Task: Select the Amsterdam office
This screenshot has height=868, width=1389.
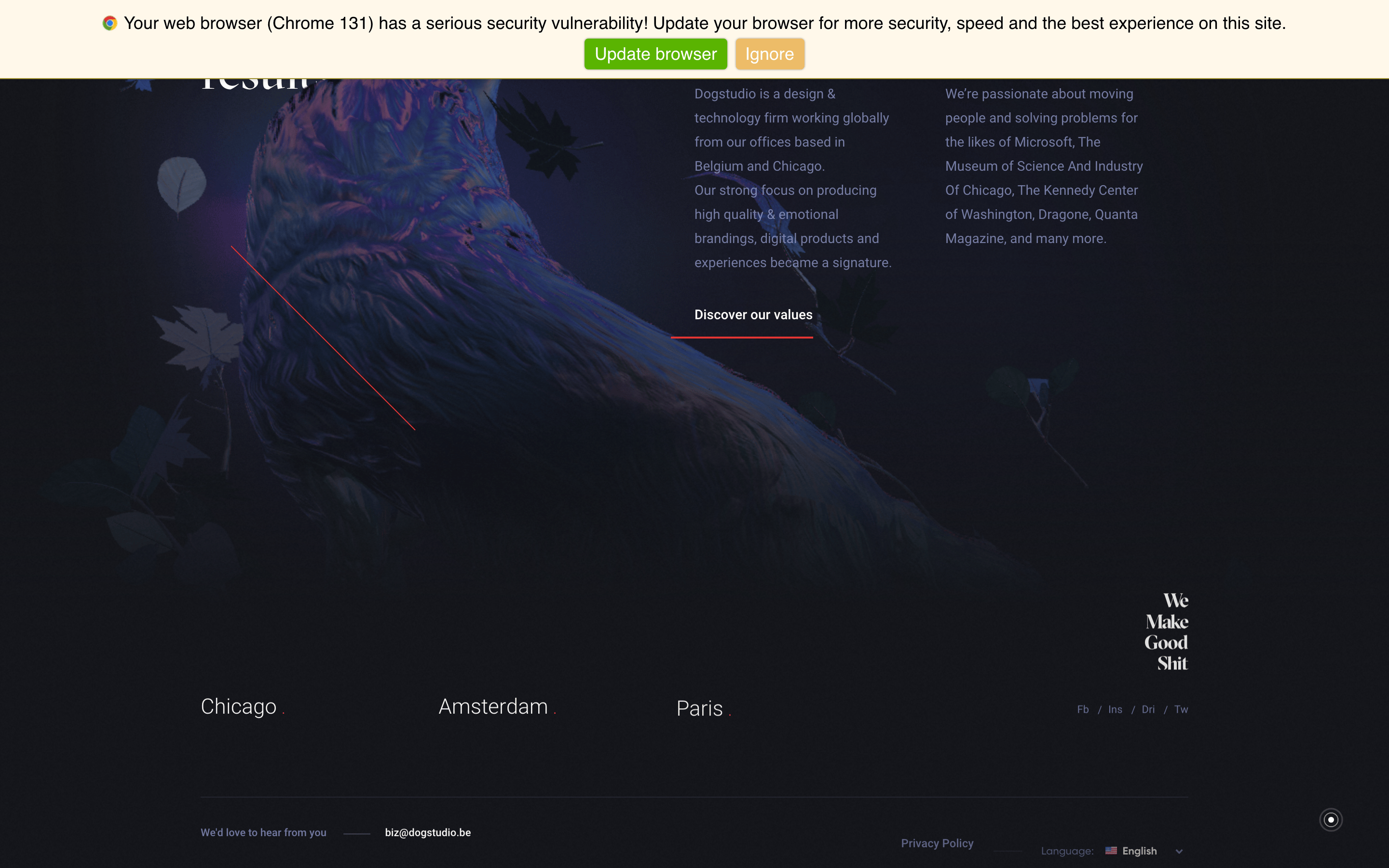Action: (x=493, y=706)
